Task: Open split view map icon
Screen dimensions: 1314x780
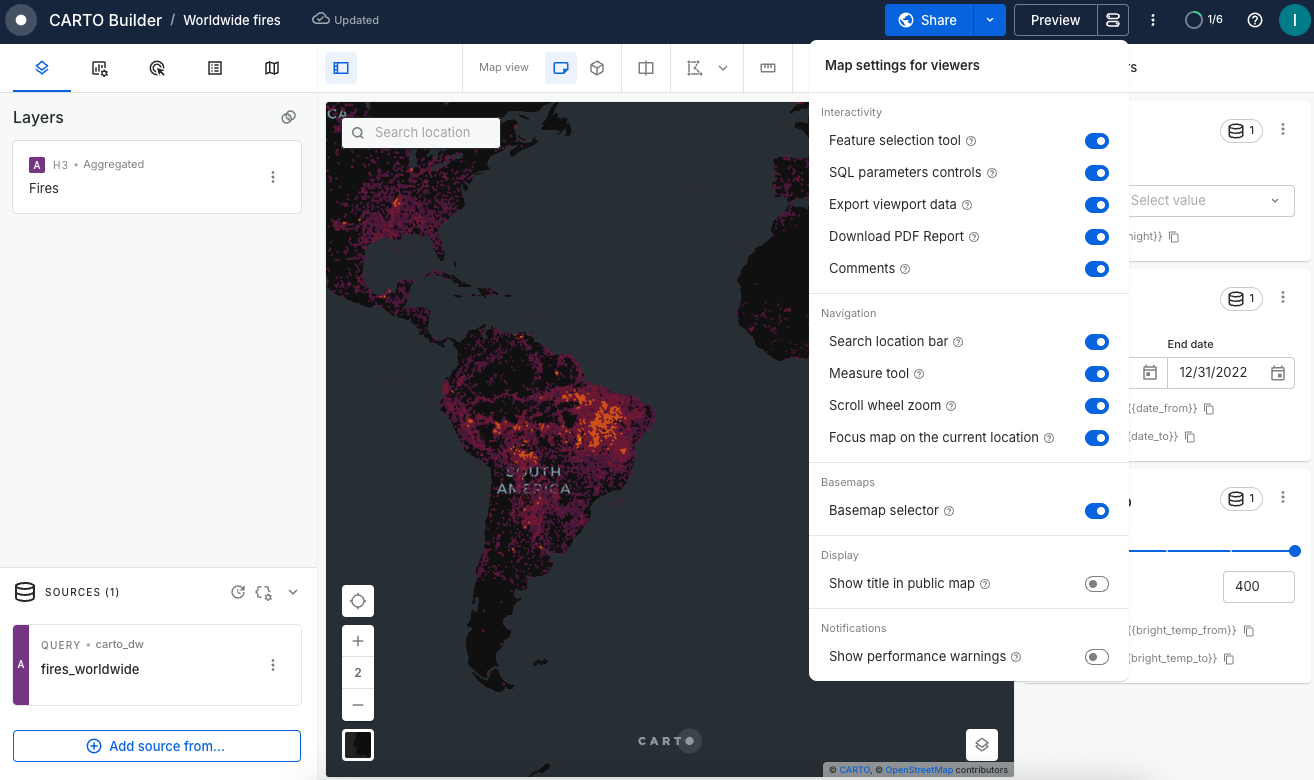Action: click(646, 68)
